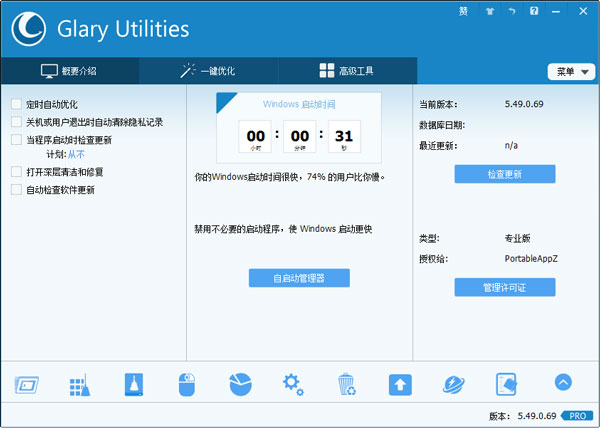Open the double gears process manager icon

point(293,384)
